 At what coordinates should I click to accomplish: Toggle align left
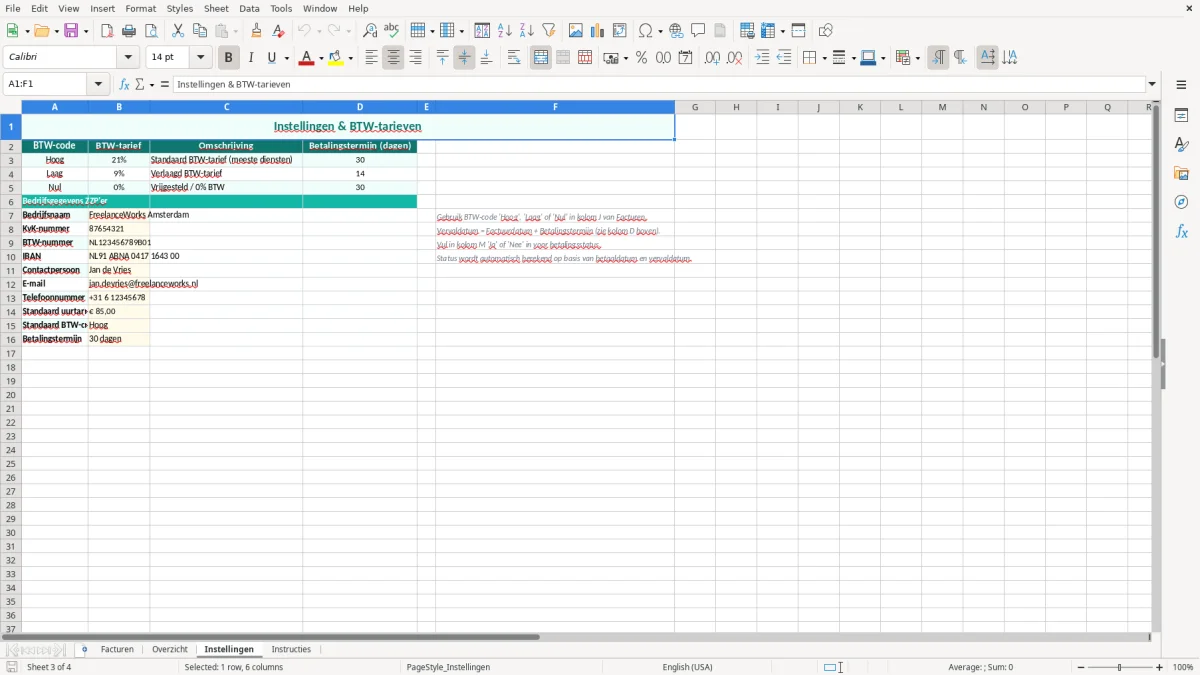pos(371,58)
